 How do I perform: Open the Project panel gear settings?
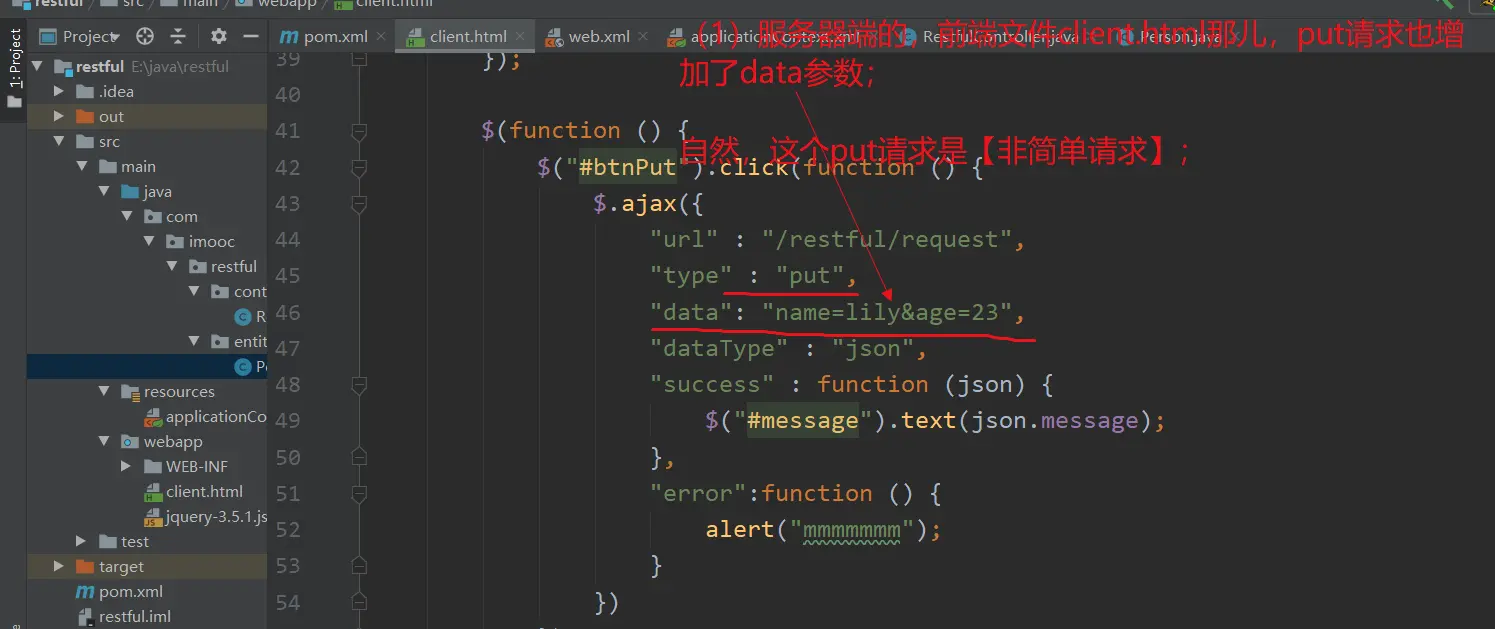(219, 36)
